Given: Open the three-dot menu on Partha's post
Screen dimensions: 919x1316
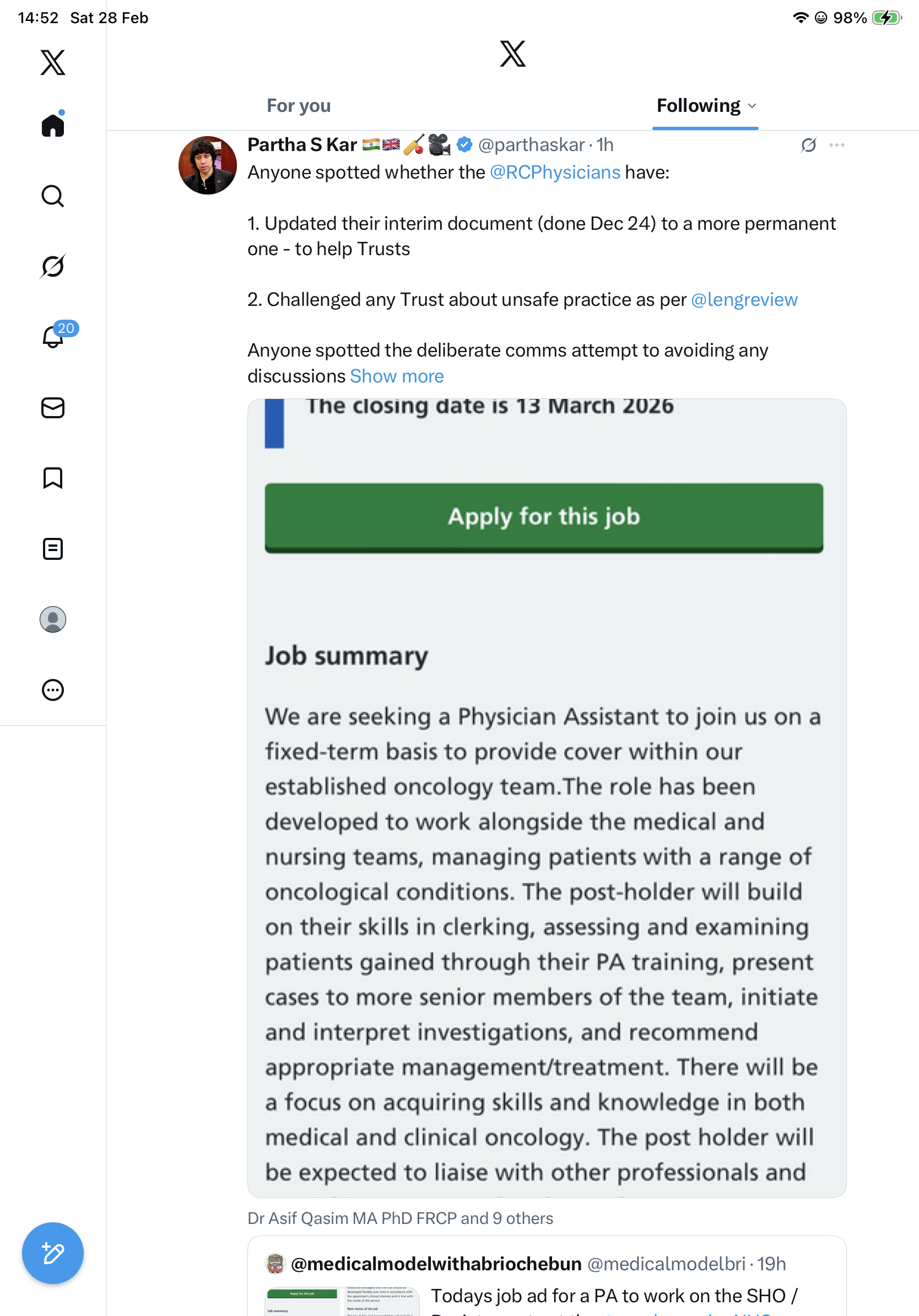Looking at the screenshot, I should click(x=836, y=145).
